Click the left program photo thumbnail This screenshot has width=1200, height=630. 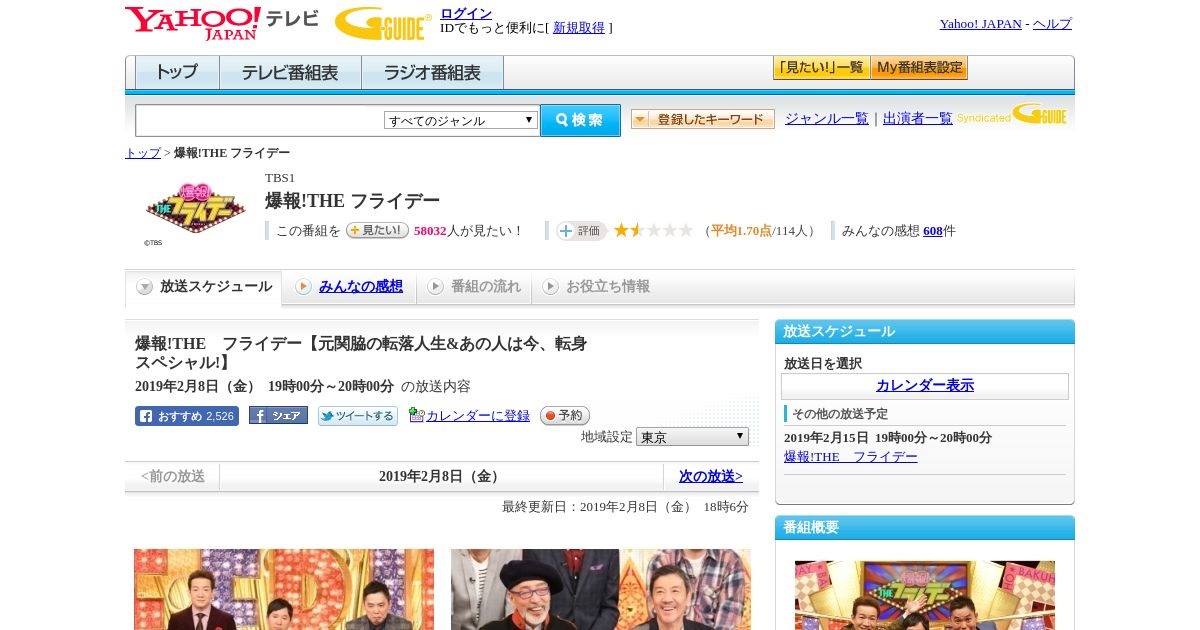click(x=284, y=589)
